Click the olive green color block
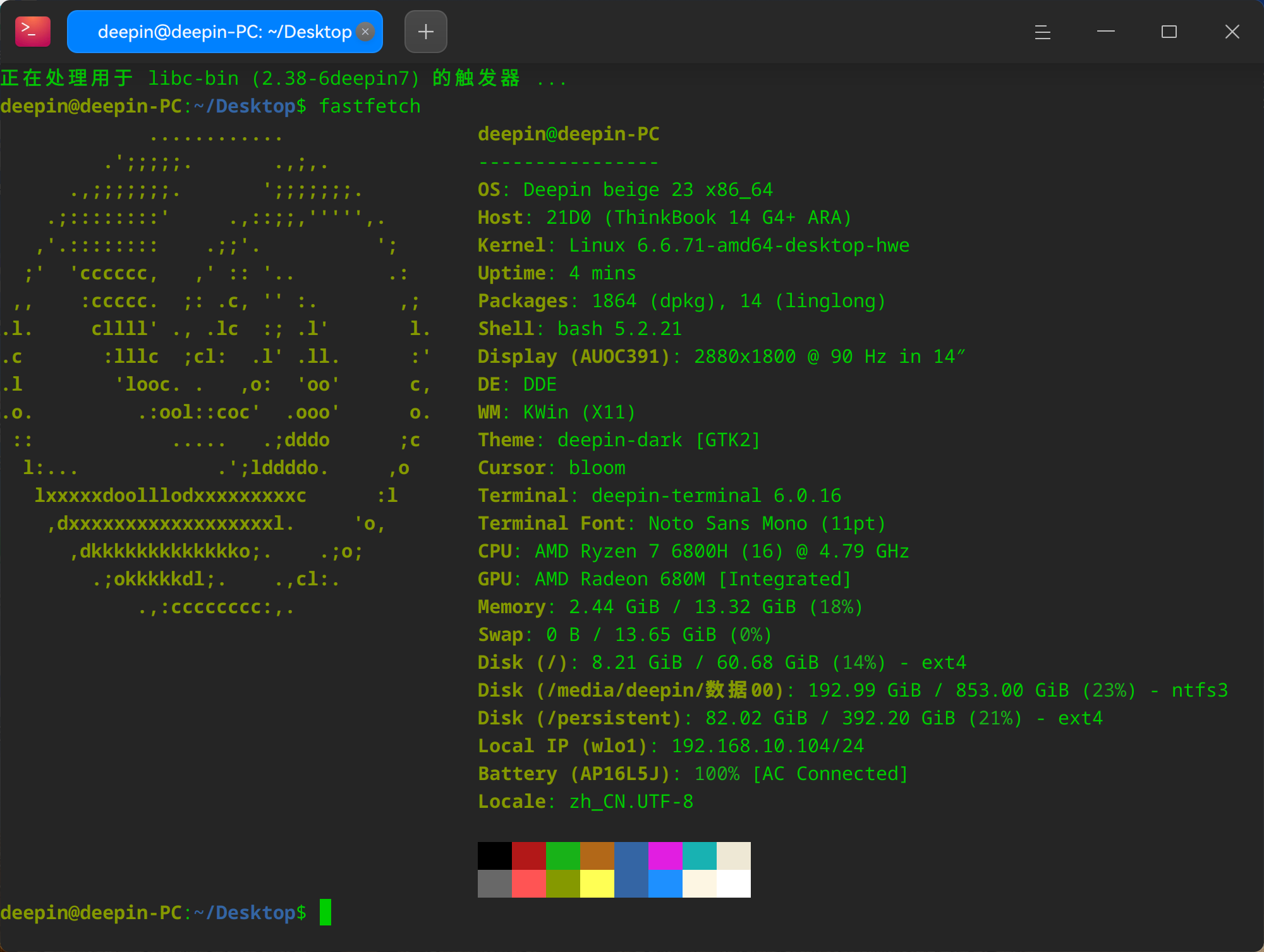 [563, 884]
